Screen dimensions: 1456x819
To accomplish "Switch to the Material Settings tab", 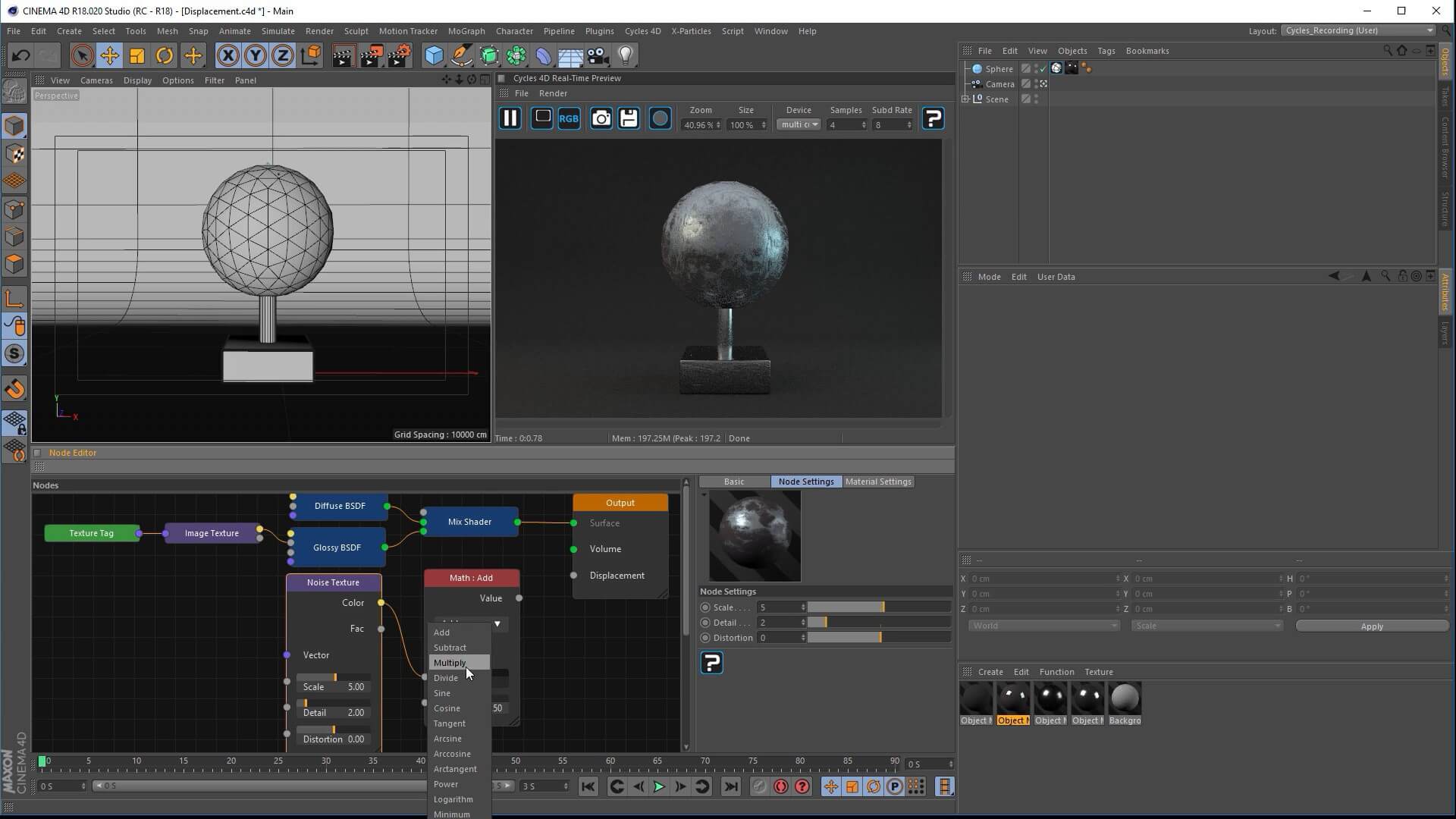I will click(x=877, y=482).
